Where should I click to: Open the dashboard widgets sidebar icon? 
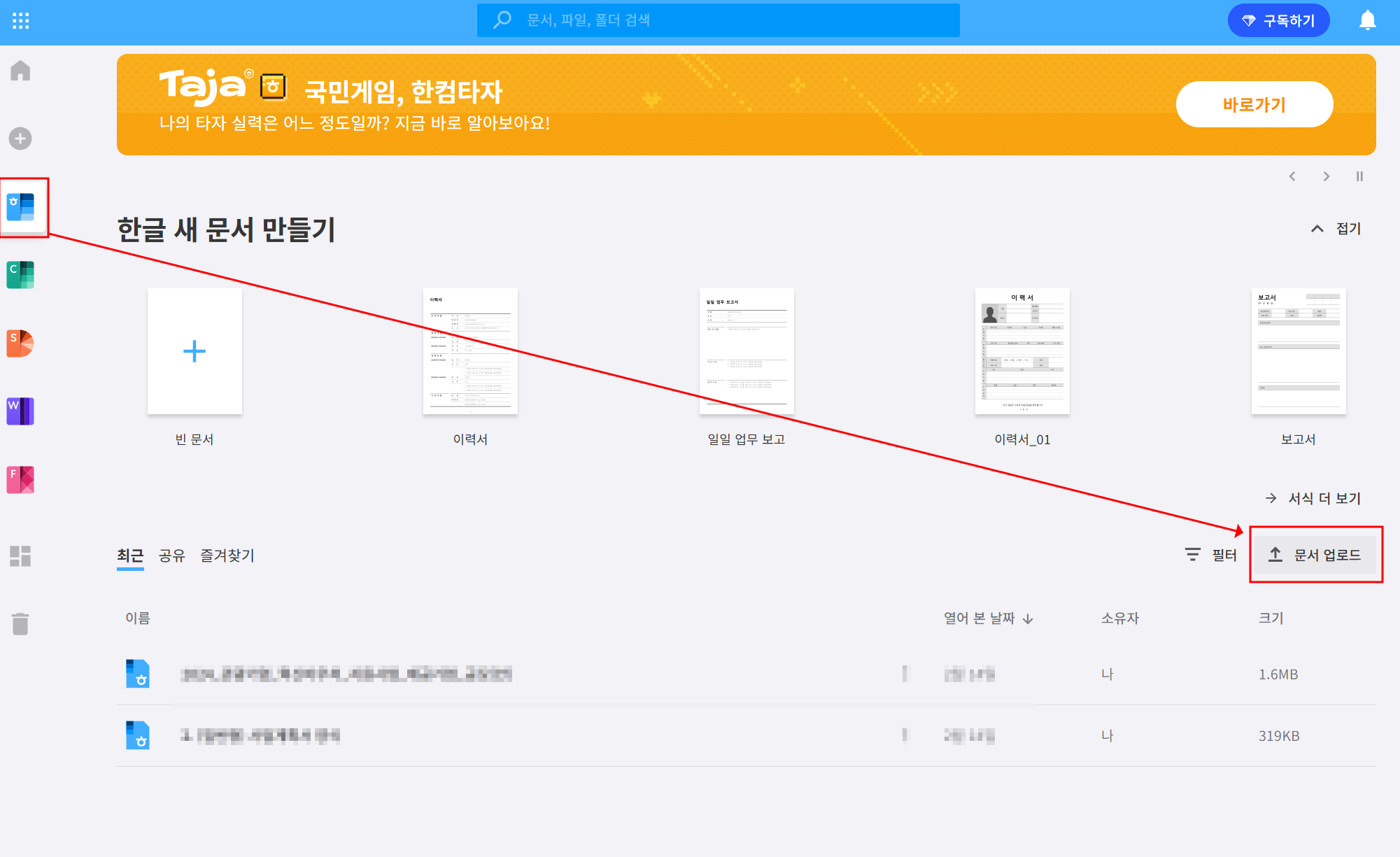click(x=20, y=556)
